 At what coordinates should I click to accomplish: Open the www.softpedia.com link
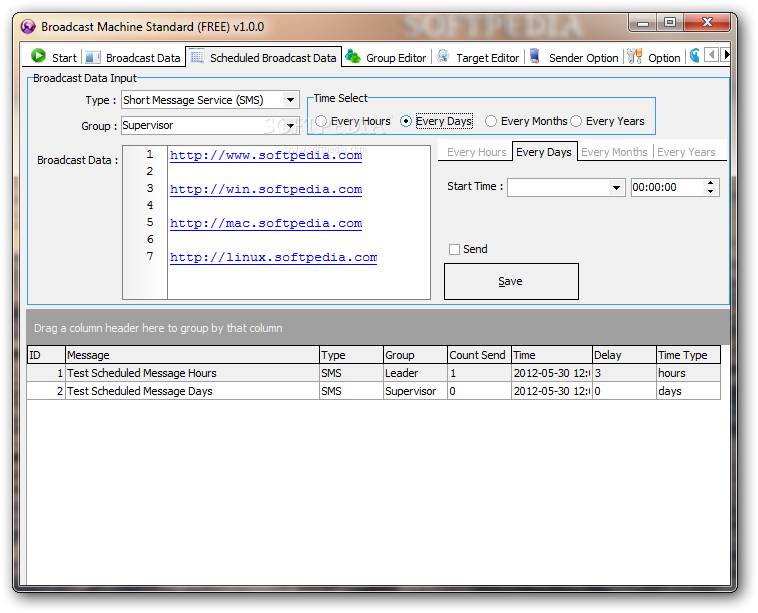click(266, 156)
